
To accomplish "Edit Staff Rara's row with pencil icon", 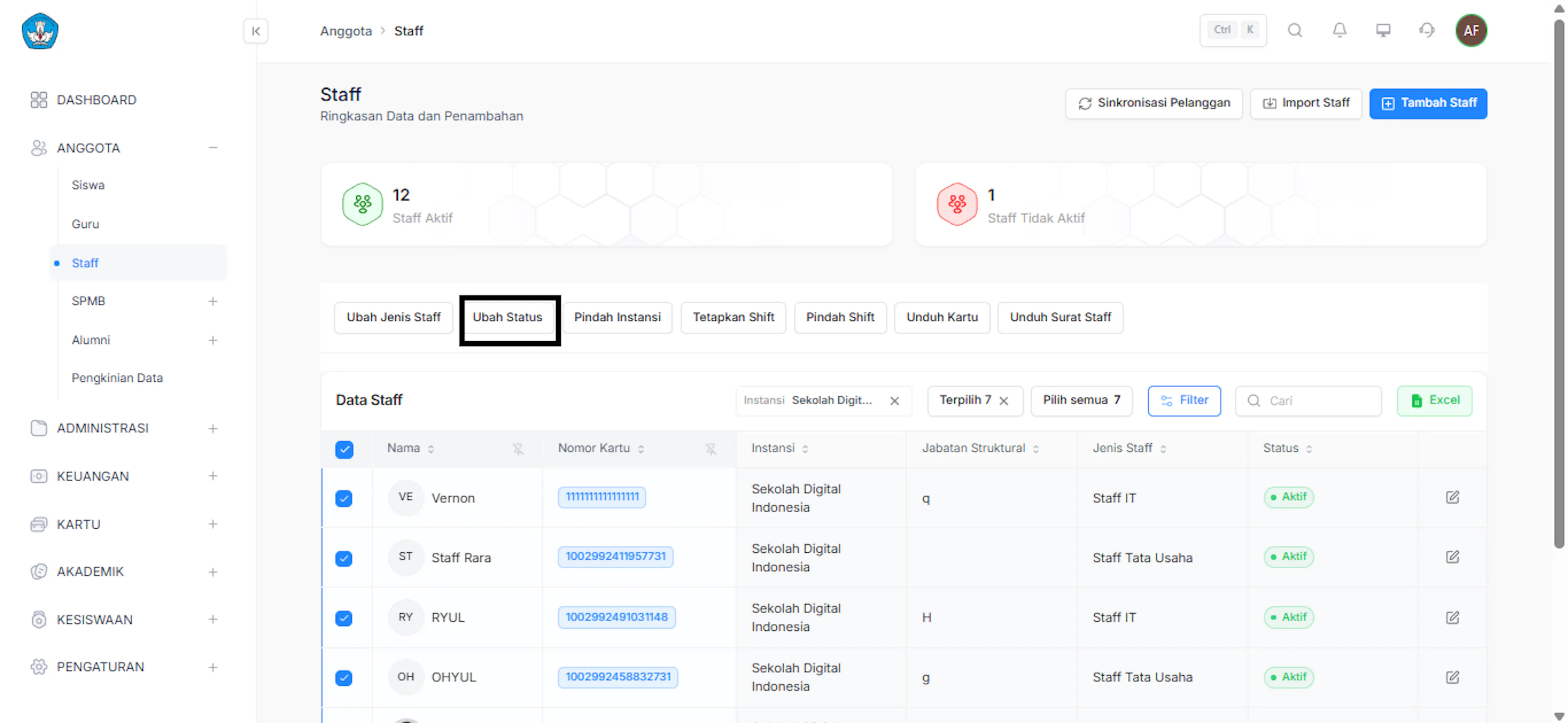I will click(1452, 557).
